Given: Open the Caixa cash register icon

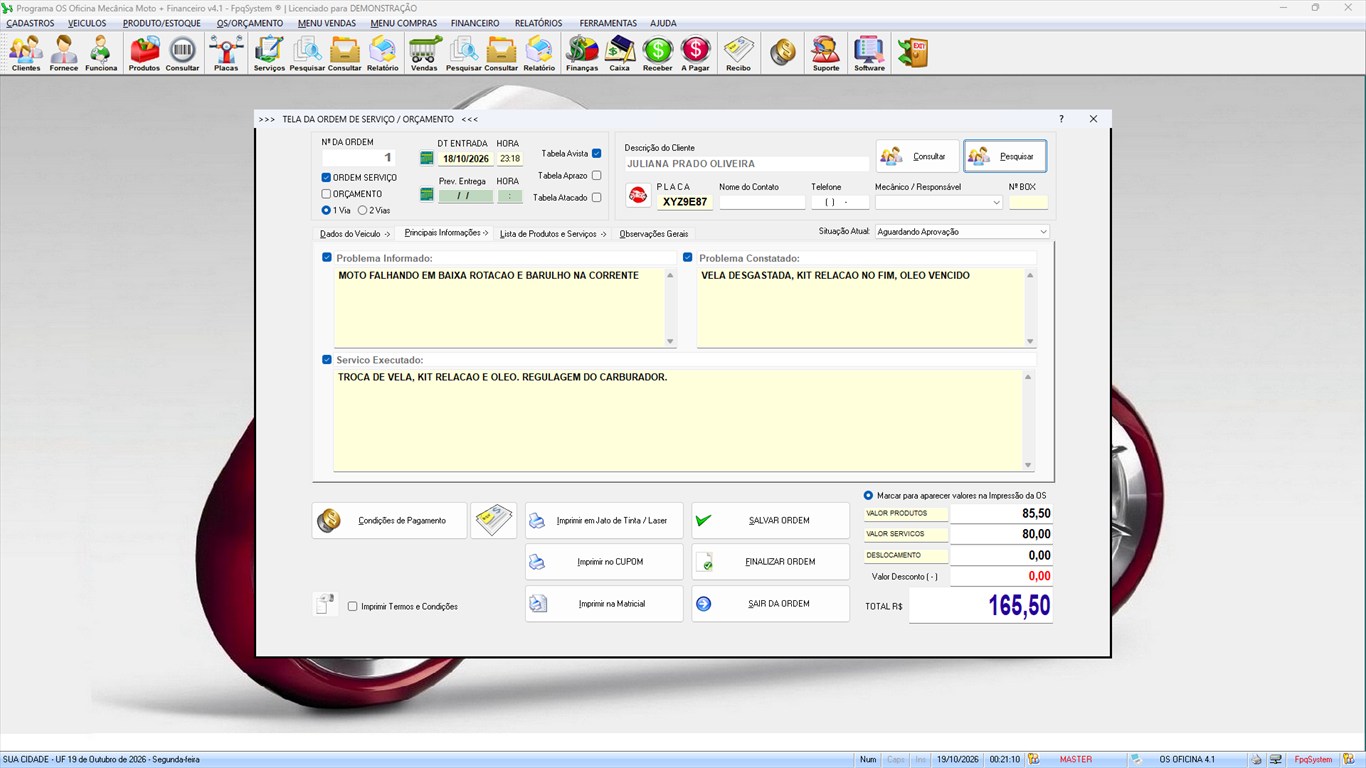Looking at the screenshot, I should pyautogui.click(x=620, y=53).
